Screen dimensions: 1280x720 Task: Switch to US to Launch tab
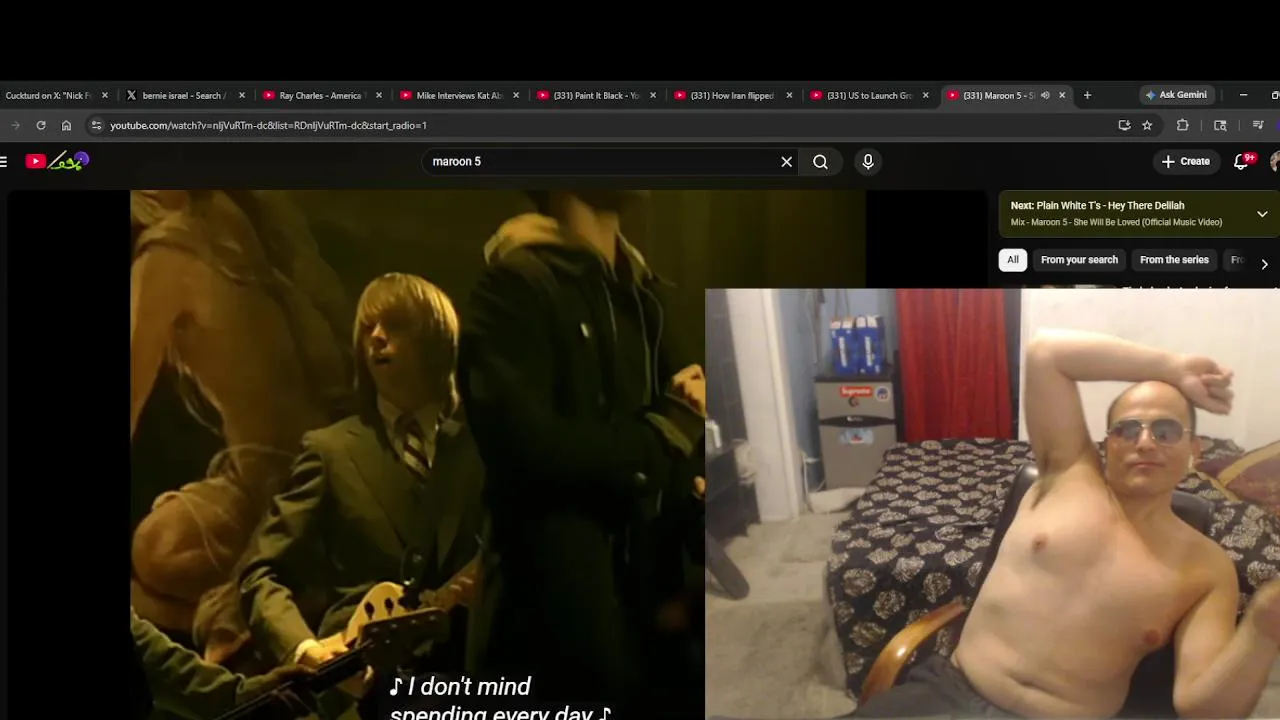click(868, 95)
